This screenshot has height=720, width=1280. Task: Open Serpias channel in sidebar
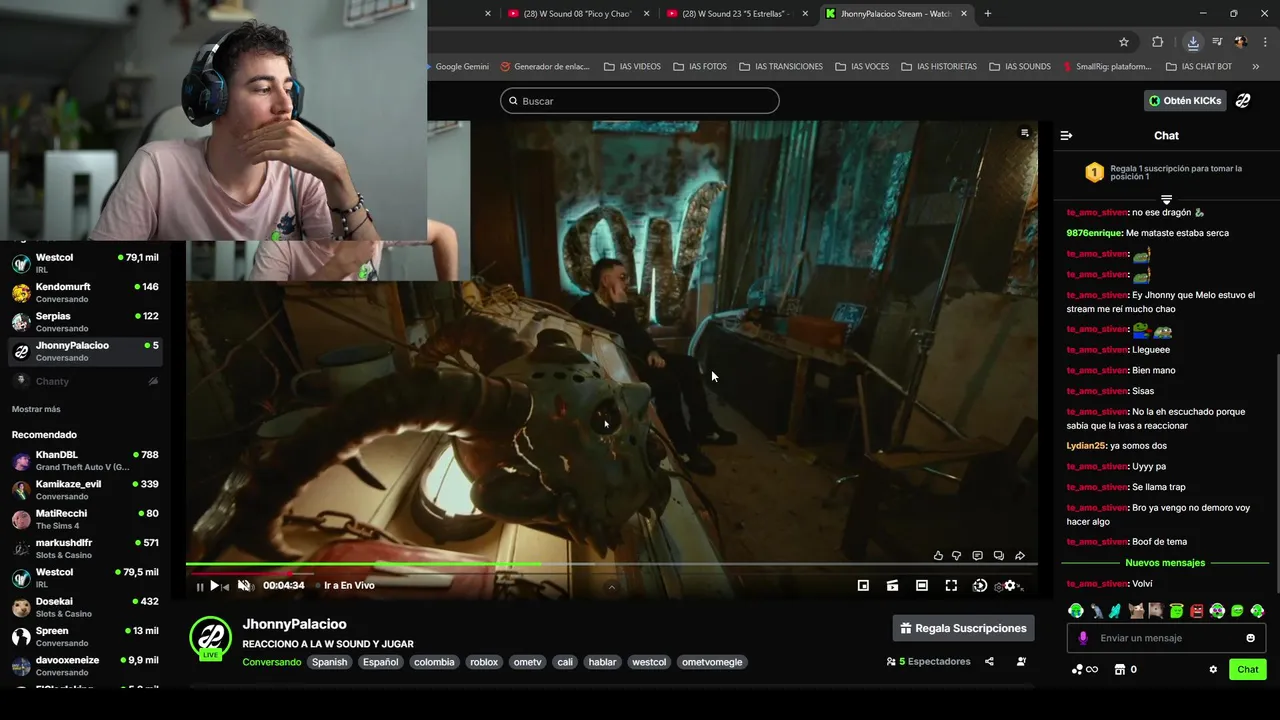click(85, 322)
